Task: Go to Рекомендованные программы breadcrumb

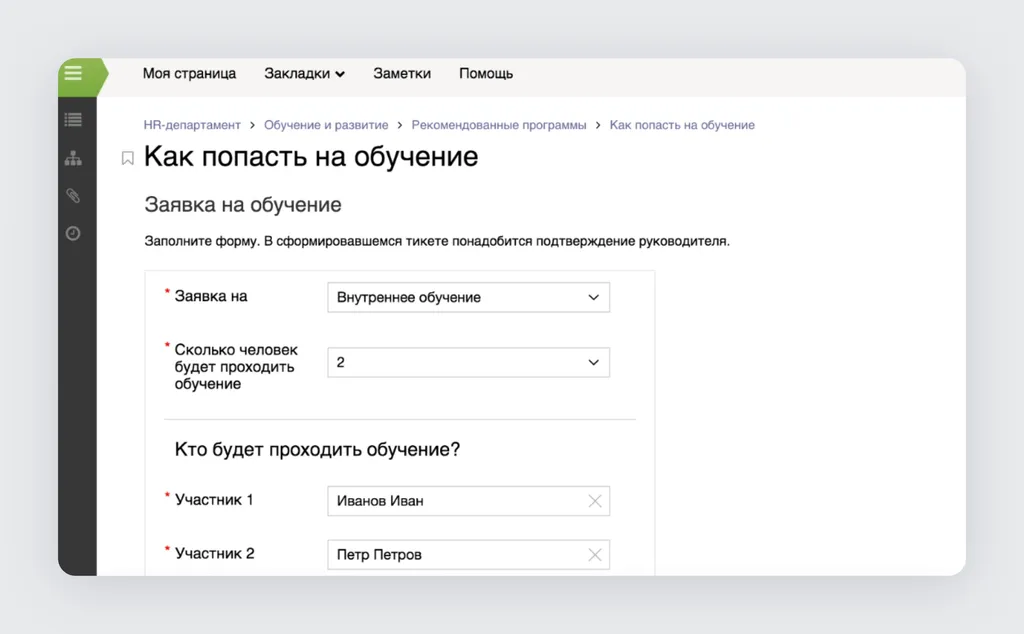Action: (x=499, y=125)
